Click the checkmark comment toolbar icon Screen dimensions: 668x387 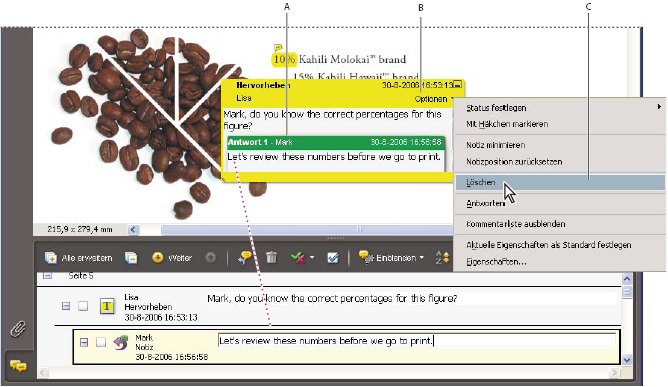tap(332, 257)
